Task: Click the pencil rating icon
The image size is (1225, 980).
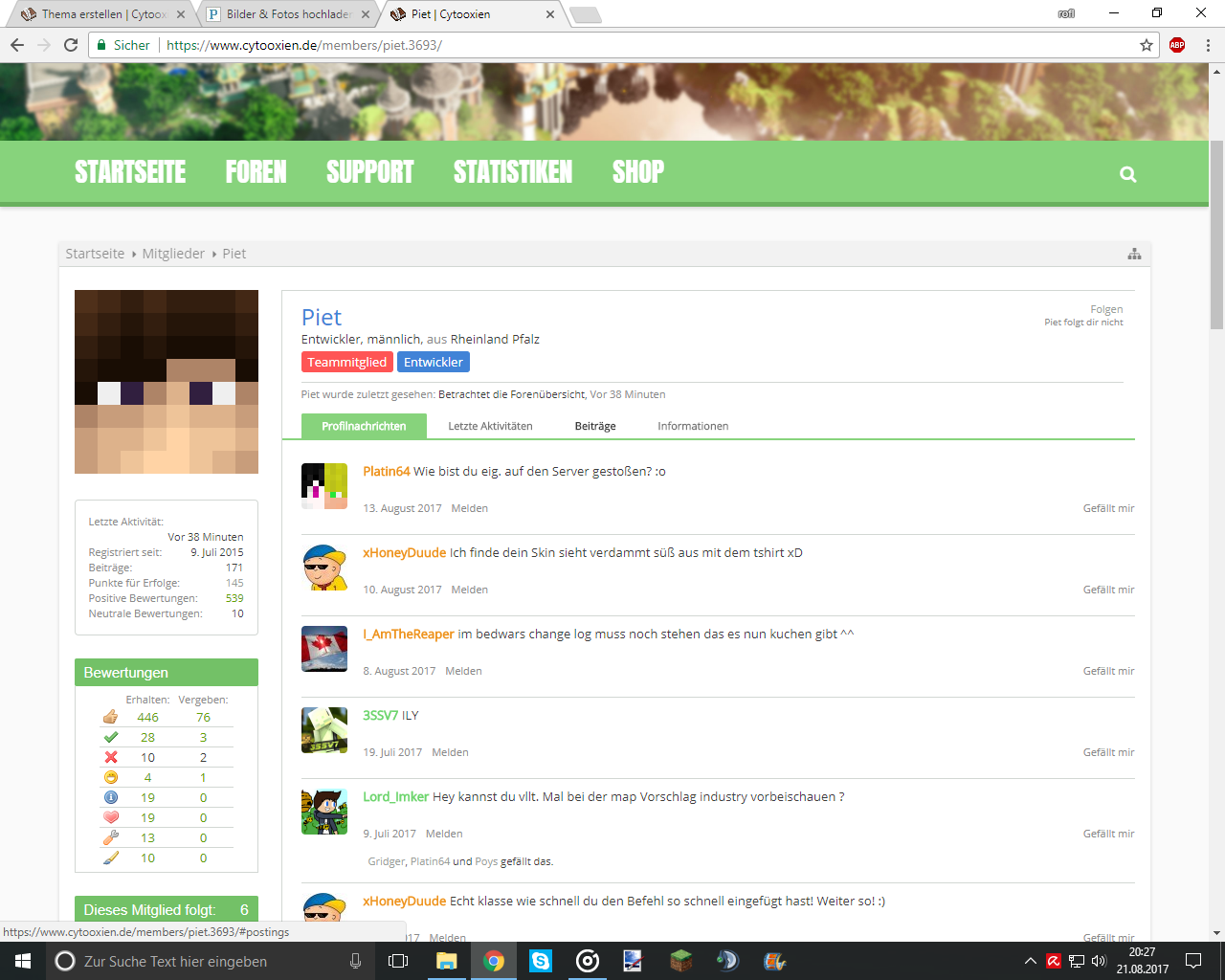Action: click(x=111, y=857)
